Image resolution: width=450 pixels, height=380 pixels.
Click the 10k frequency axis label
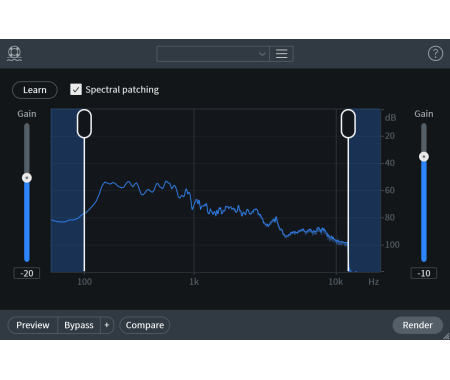click(335, 282)
